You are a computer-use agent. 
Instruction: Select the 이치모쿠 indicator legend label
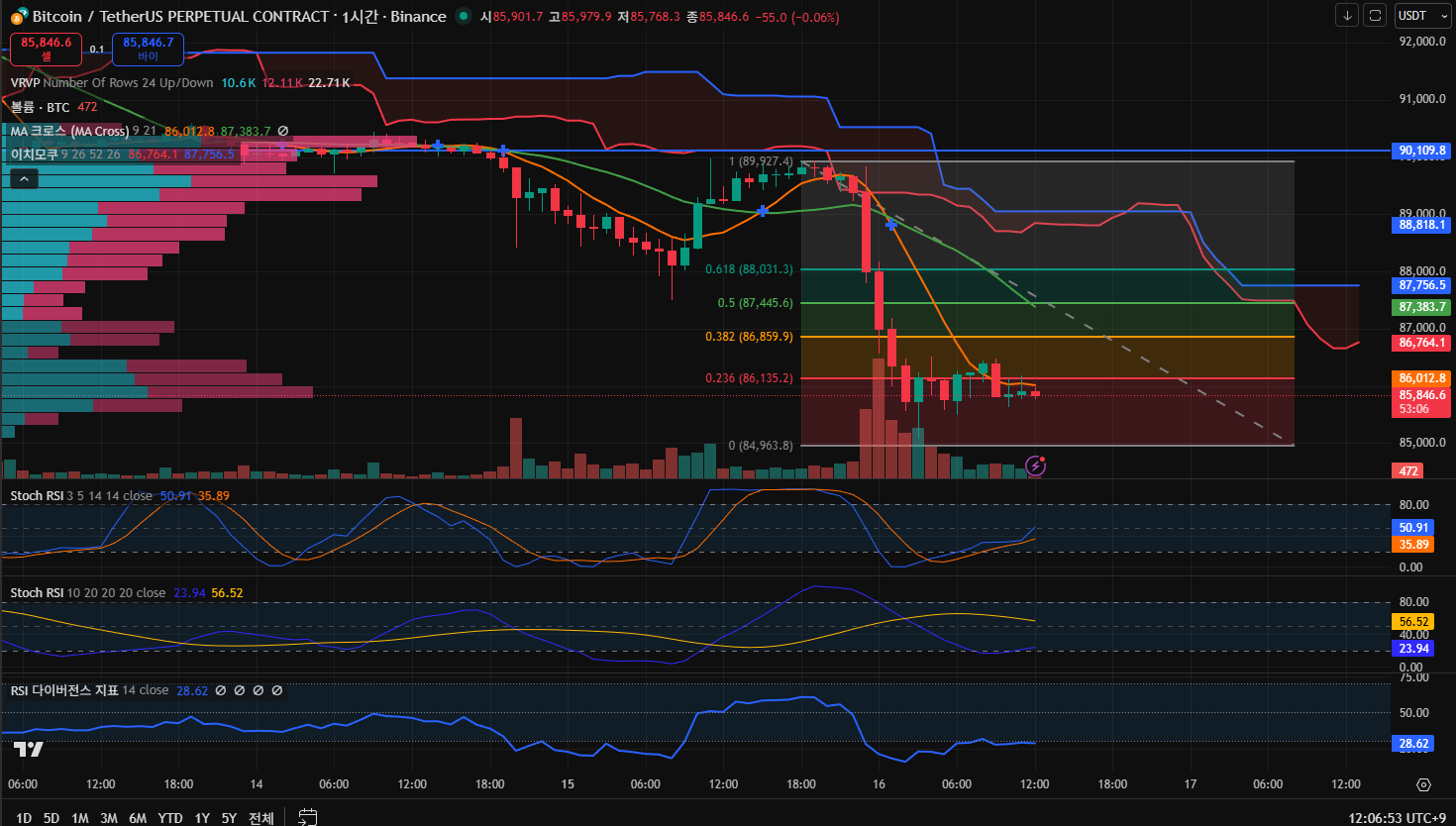(34, 154)
